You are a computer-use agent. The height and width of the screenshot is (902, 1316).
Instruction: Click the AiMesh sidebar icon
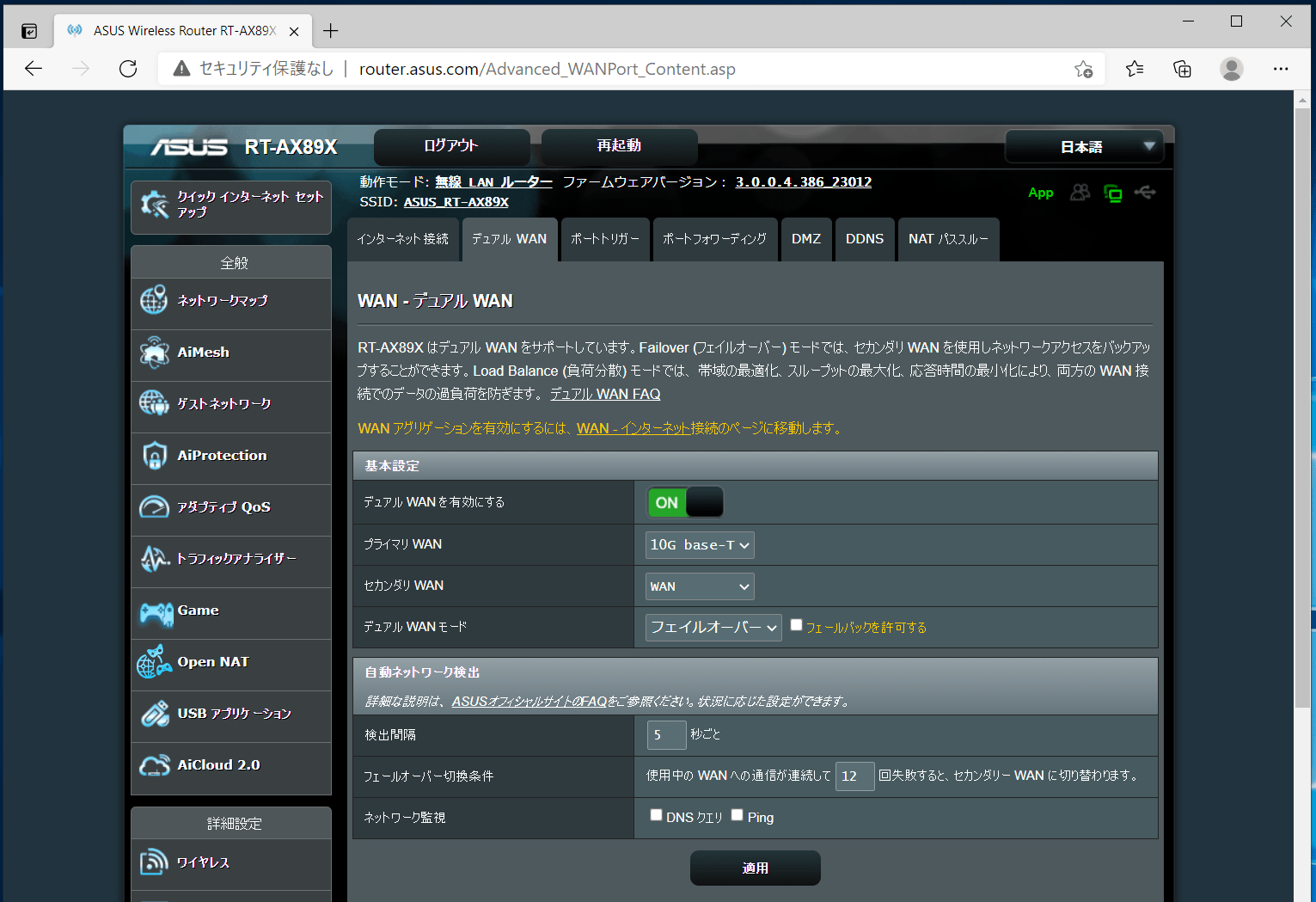pyautogui.click(x=154, y=352)
